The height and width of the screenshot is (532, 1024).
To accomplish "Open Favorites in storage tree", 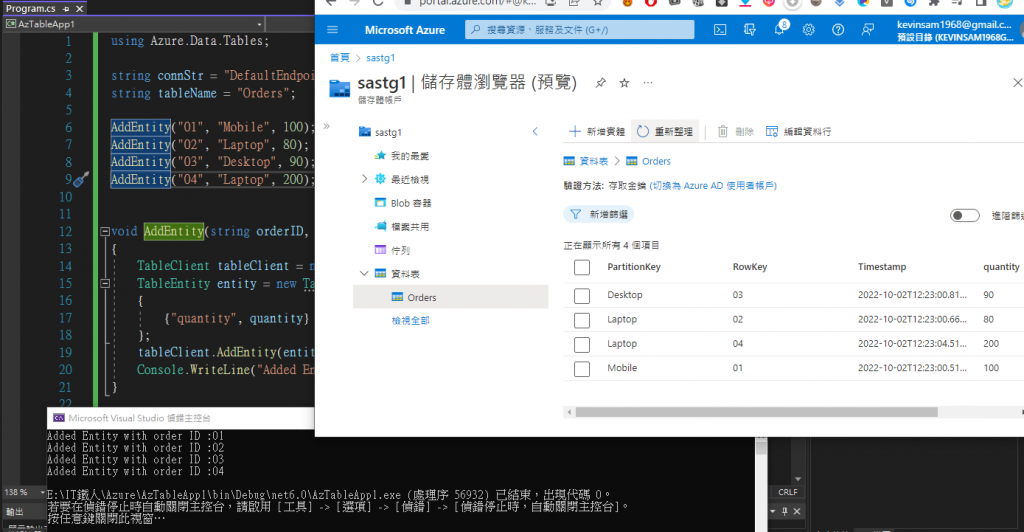I will pos(402,155).
